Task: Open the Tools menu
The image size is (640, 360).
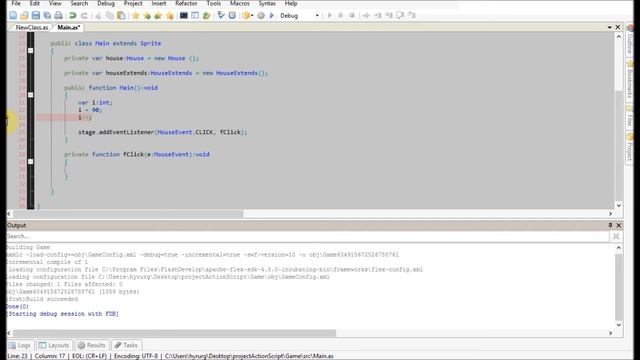Action: (x=213, y=3)
